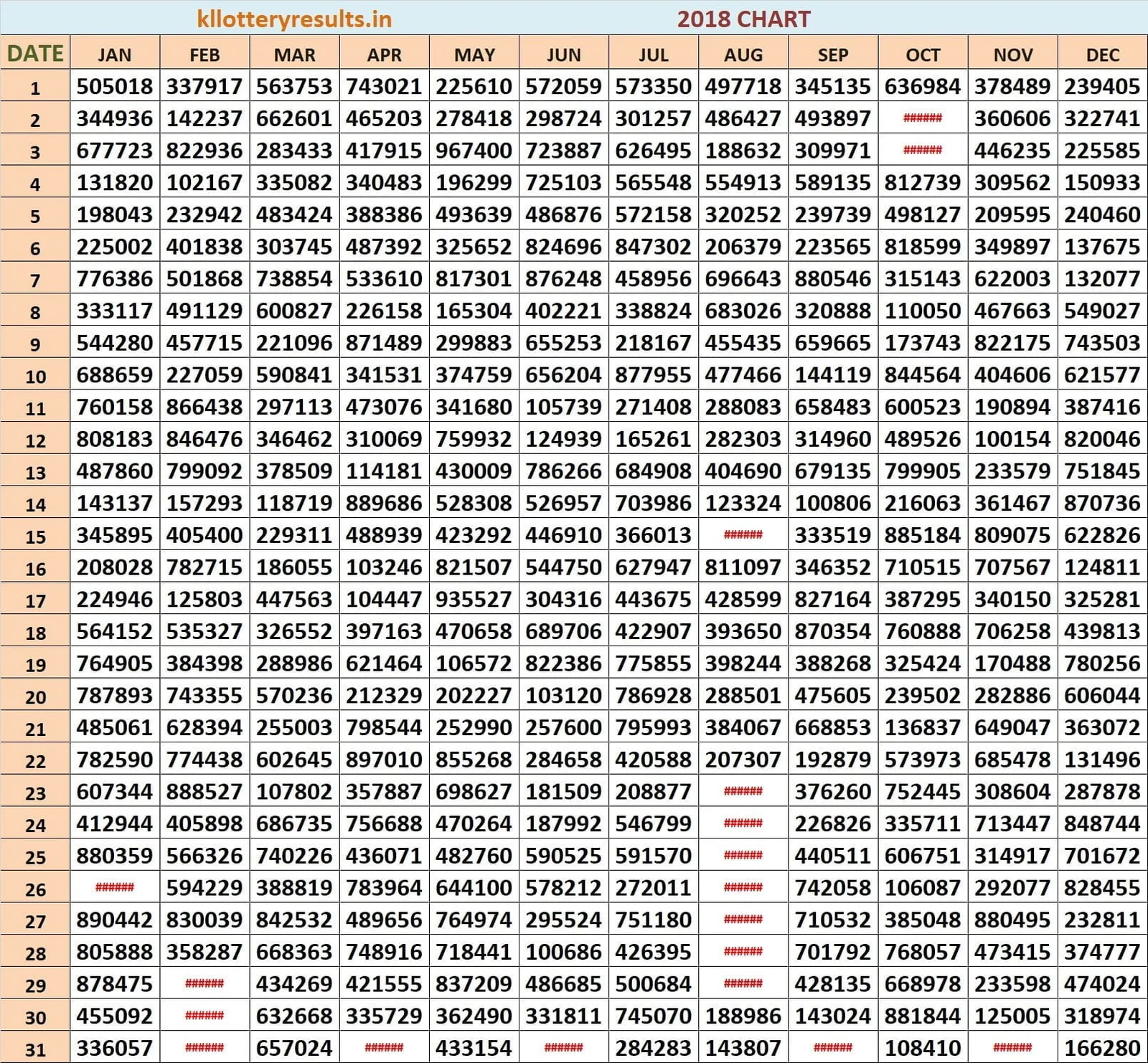Select the February 28 result 358287

tap(204, 952)
